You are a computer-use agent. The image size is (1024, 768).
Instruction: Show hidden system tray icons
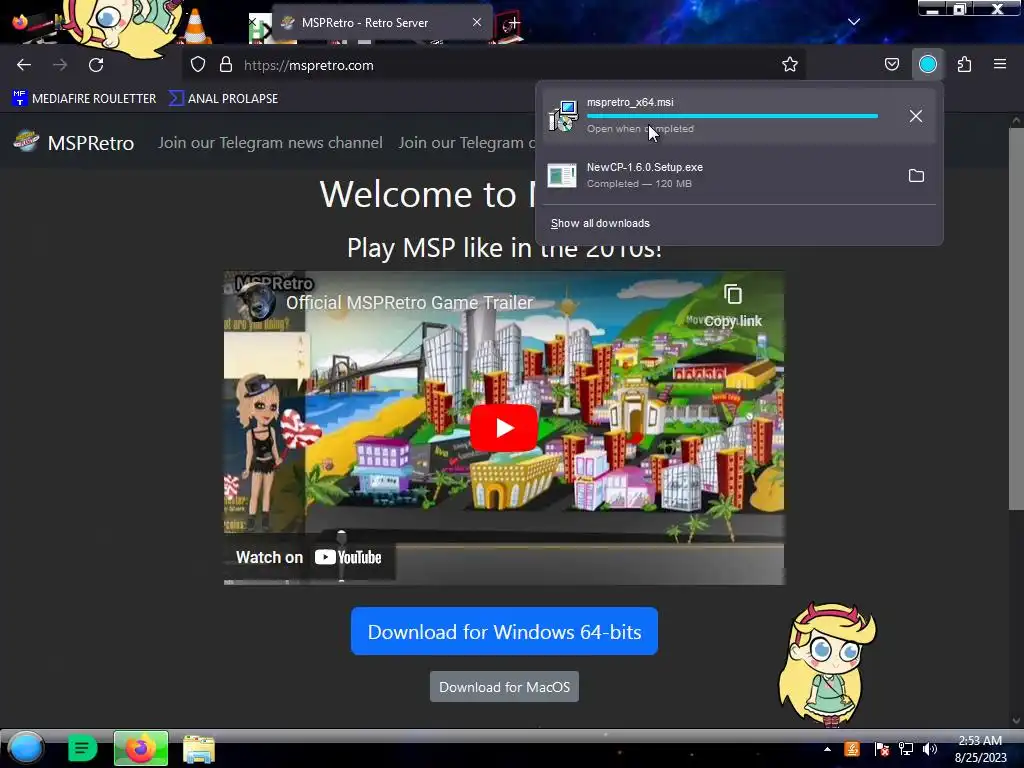pyautogui.click(x=827, y=749)
